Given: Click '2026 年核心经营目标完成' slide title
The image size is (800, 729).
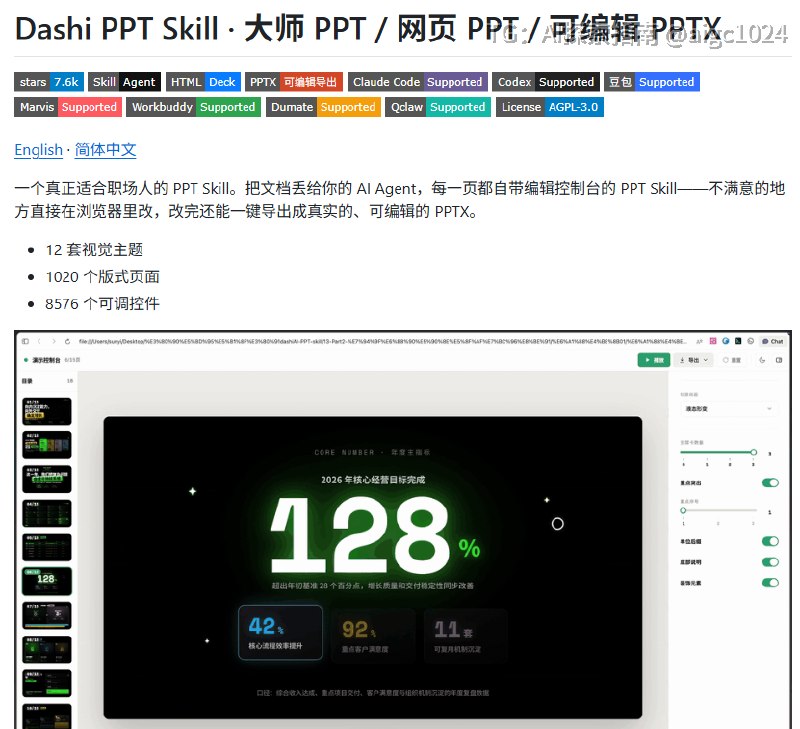Looking at the screenshot, I should 373,480.
